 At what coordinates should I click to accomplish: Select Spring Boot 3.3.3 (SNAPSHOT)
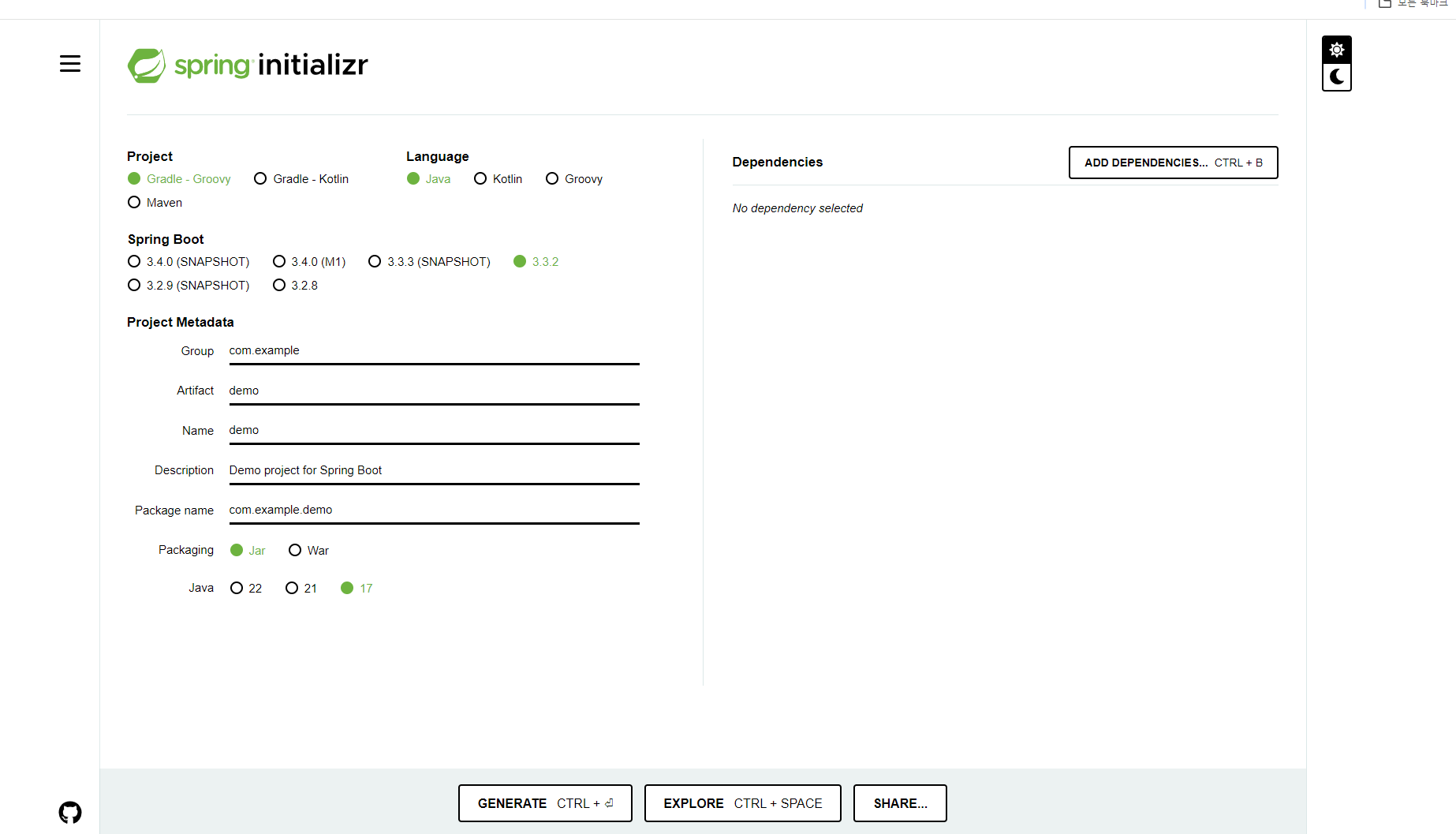point(429,262)
